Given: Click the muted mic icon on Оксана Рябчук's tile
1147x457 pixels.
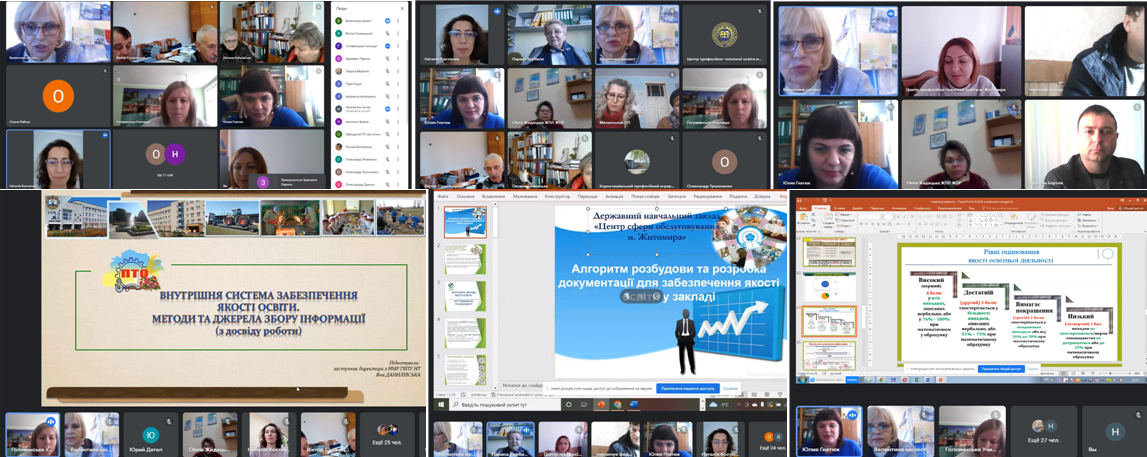Looking at the screenshot, I should (103, 72).
